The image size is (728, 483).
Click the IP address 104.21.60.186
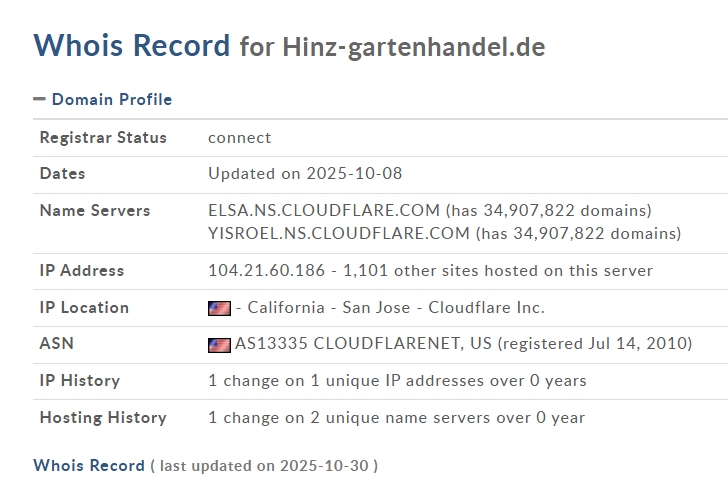(x=266, y=270)
